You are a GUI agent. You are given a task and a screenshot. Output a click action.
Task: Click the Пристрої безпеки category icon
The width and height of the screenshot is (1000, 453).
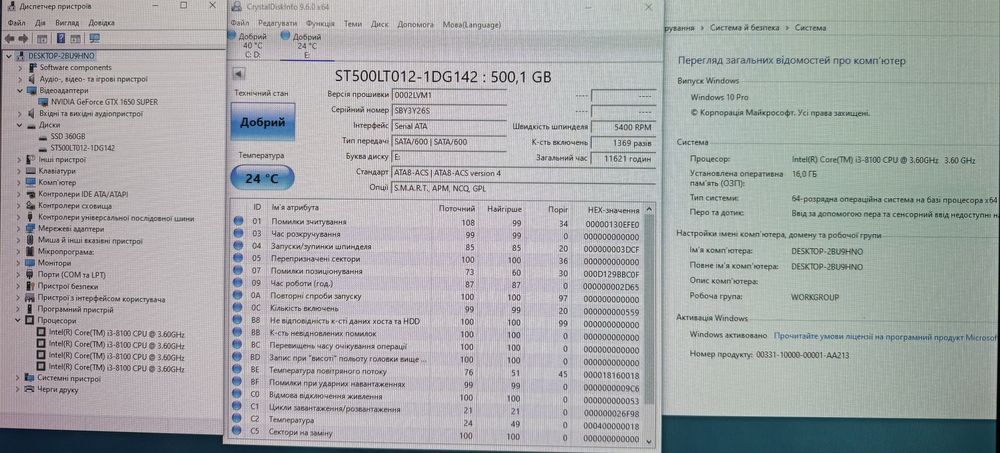(x=31, y=286)
